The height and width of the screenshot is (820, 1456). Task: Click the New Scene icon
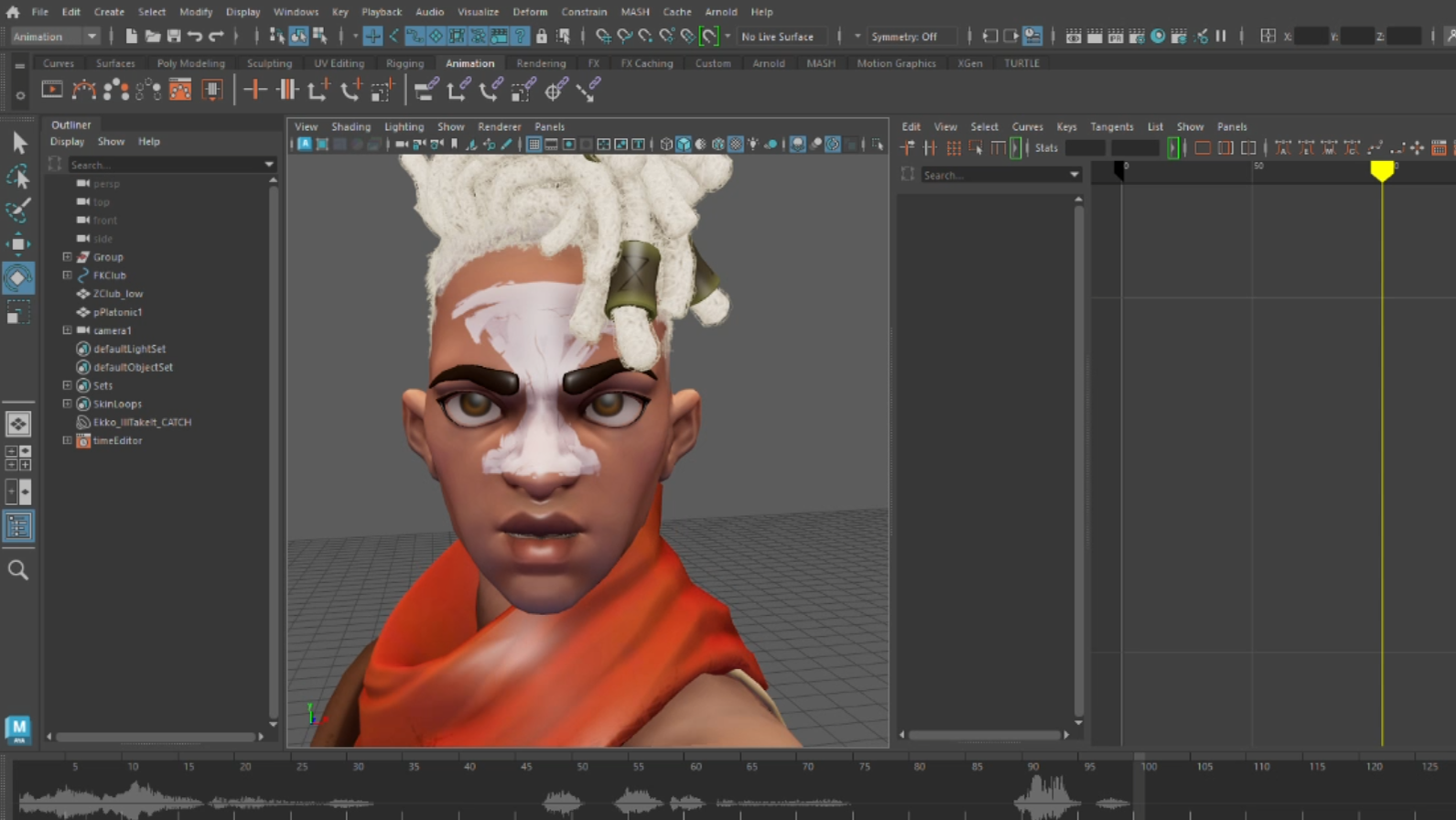(131, 37)
